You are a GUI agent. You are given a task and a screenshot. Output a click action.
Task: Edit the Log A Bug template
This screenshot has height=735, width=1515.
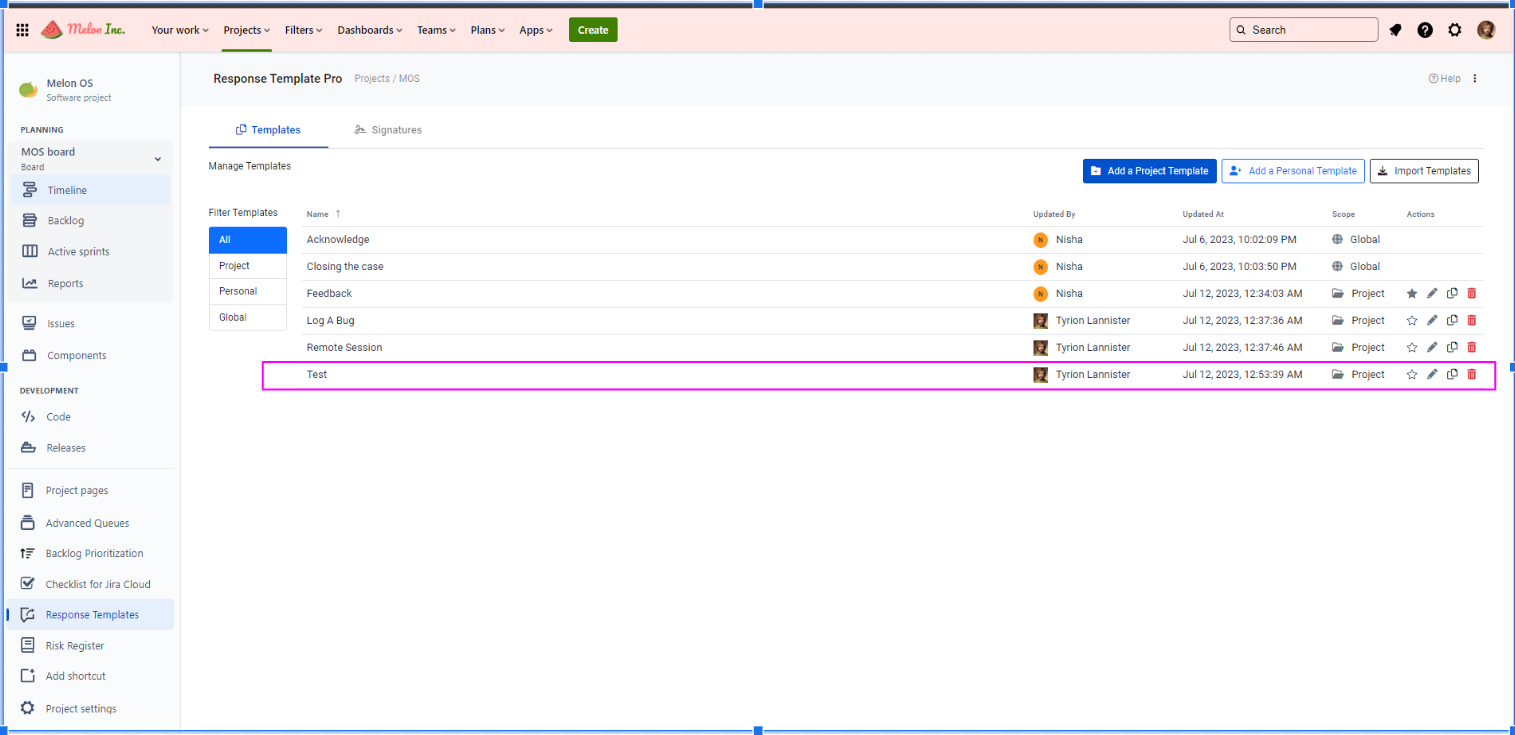click(x=1432, y=320)
